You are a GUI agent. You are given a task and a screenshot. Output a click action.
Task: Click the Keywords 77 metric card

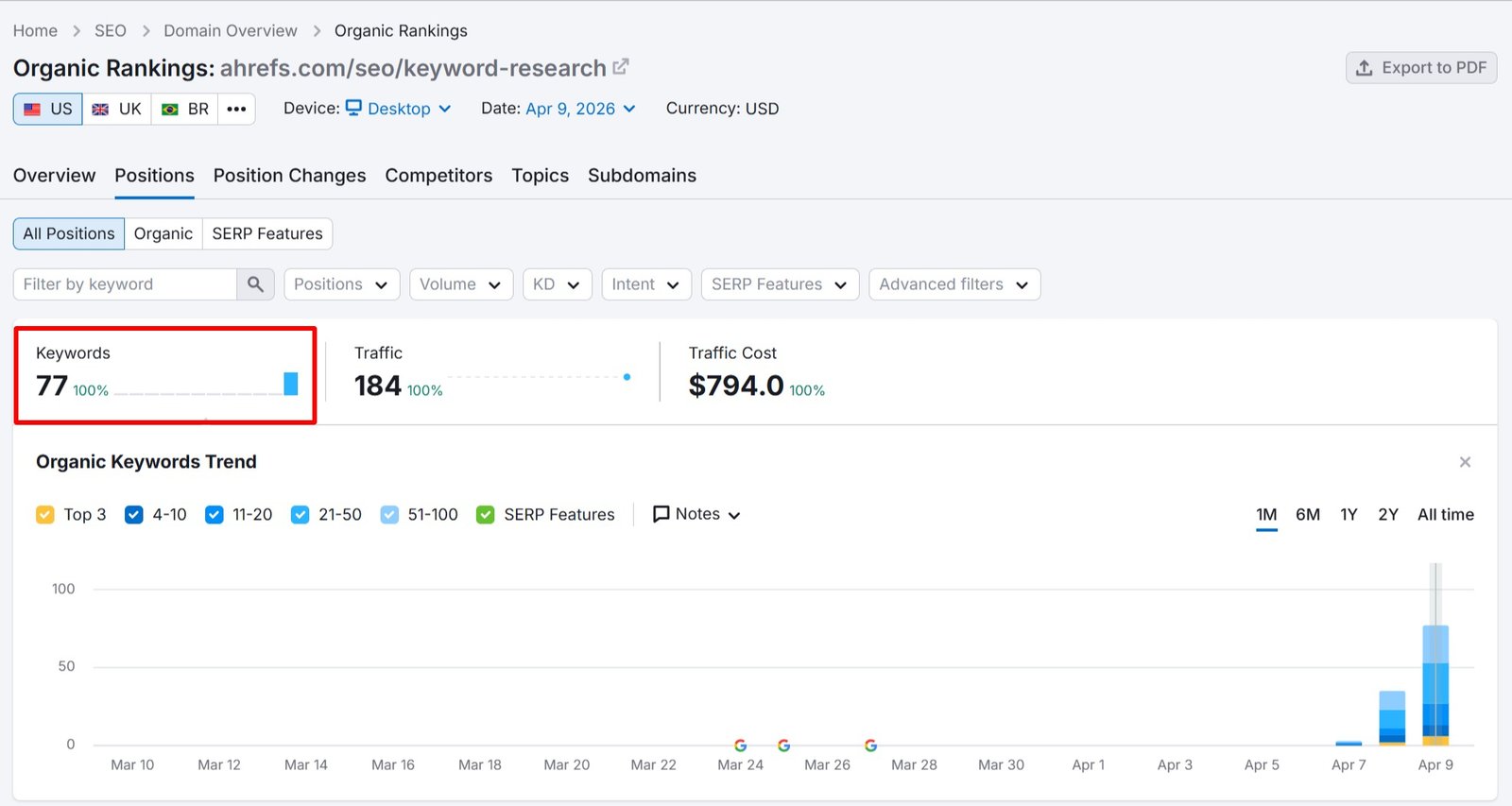coord(165,375)
